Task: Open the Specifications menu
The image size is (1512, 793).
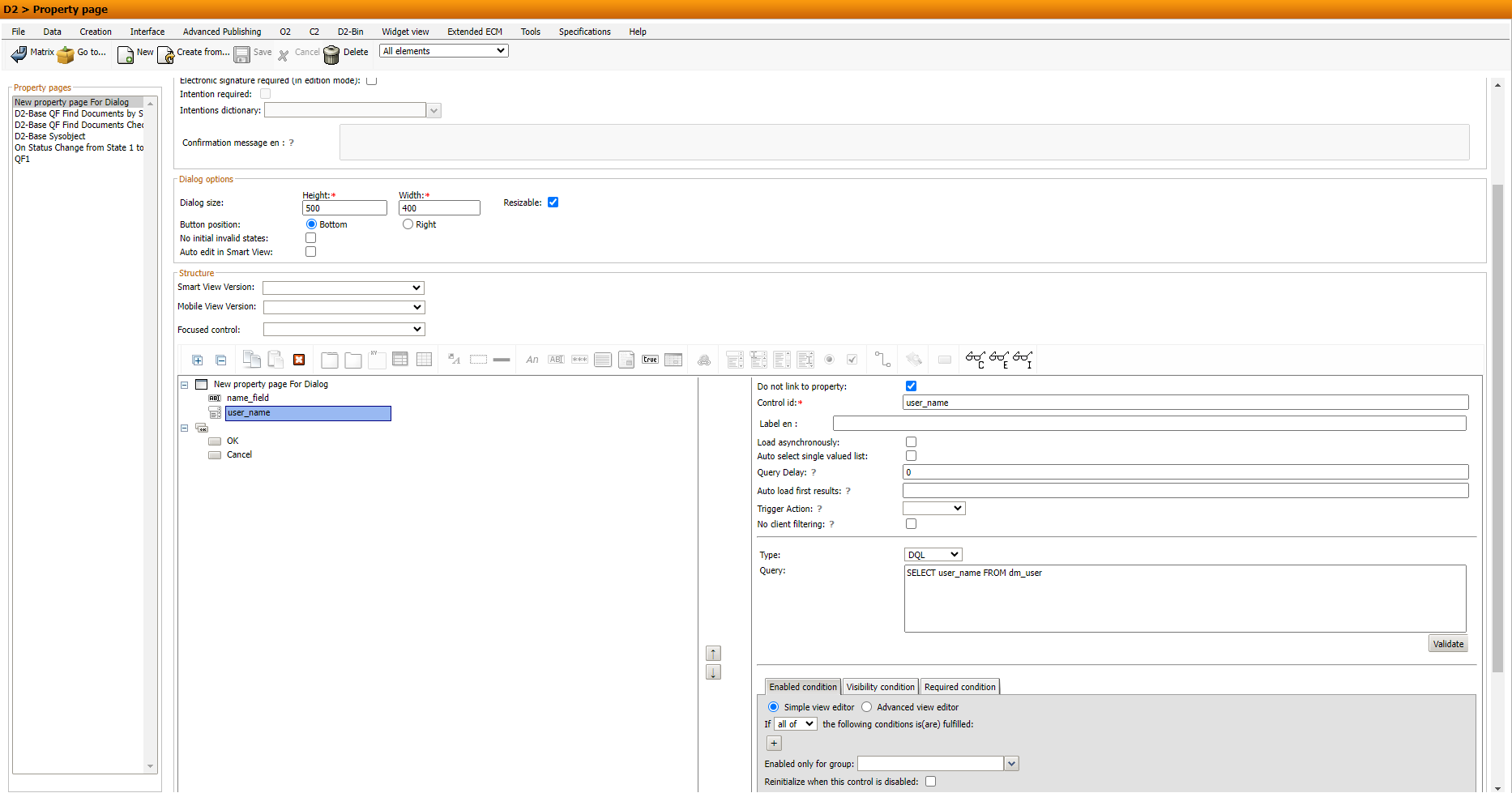Action: pyautogui.click(x=584, y=32)
